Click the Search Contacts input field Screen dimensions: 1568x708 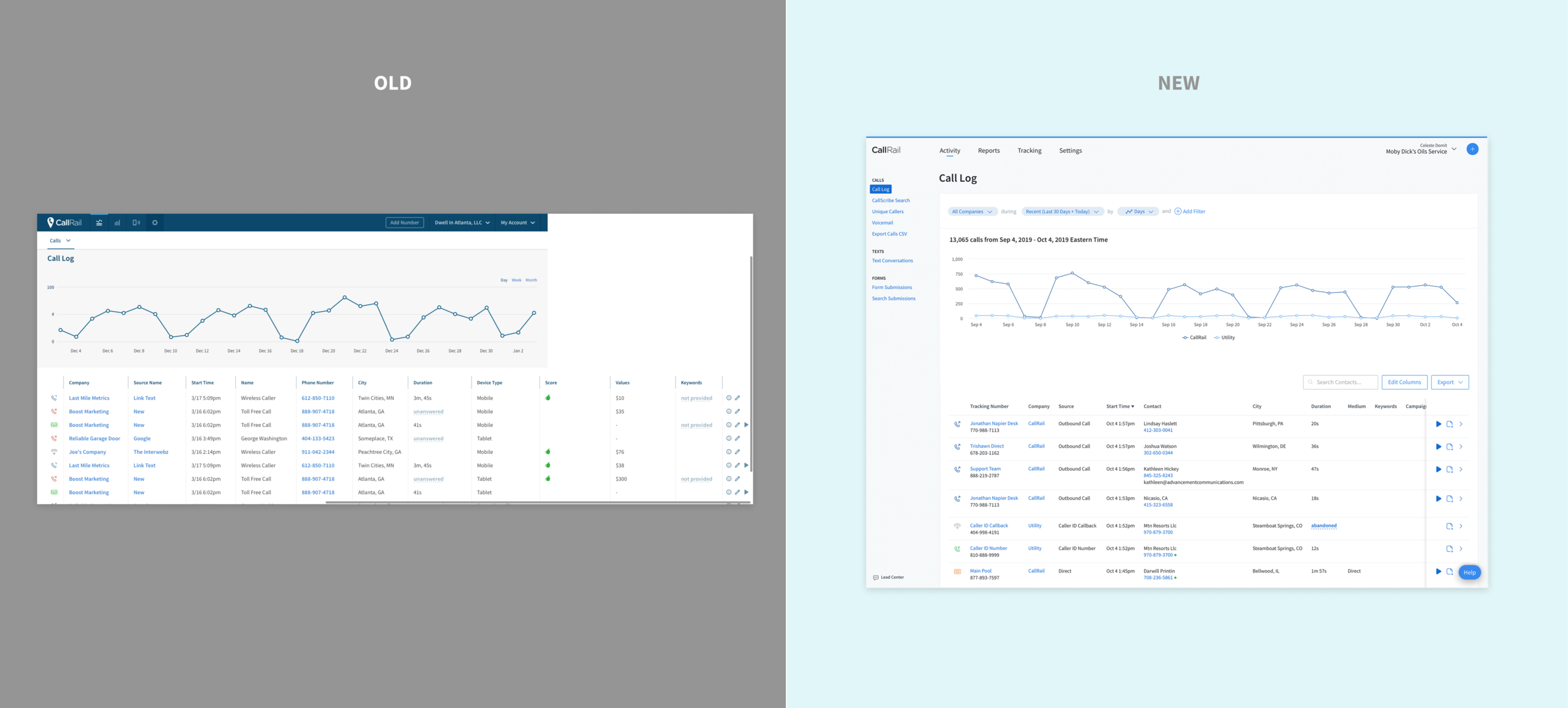click(x=1342, y=383)
